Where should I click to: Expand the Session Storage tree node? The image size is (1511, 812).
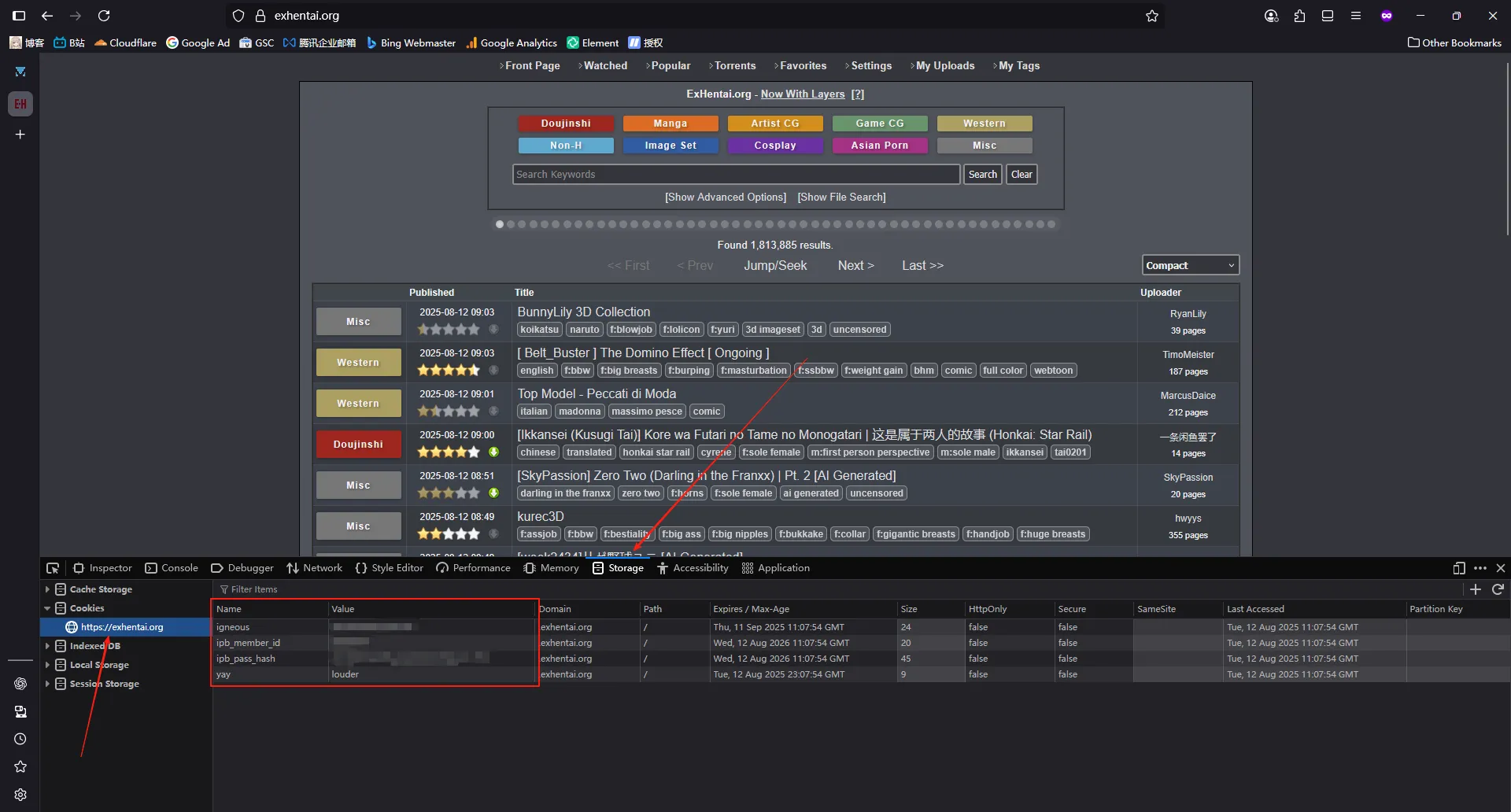click(x=47, y=684)
